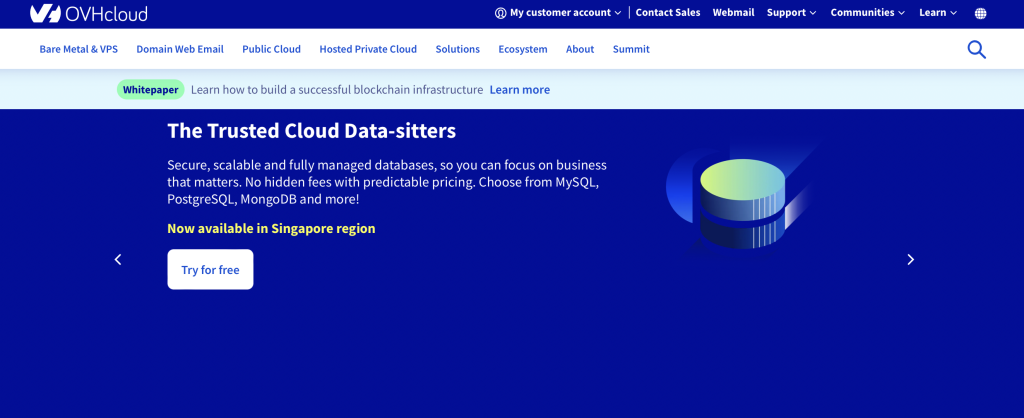The image size is (1024, 418).
Task: Expand the Learn dropdown
Action: click(x=938, y=12)
